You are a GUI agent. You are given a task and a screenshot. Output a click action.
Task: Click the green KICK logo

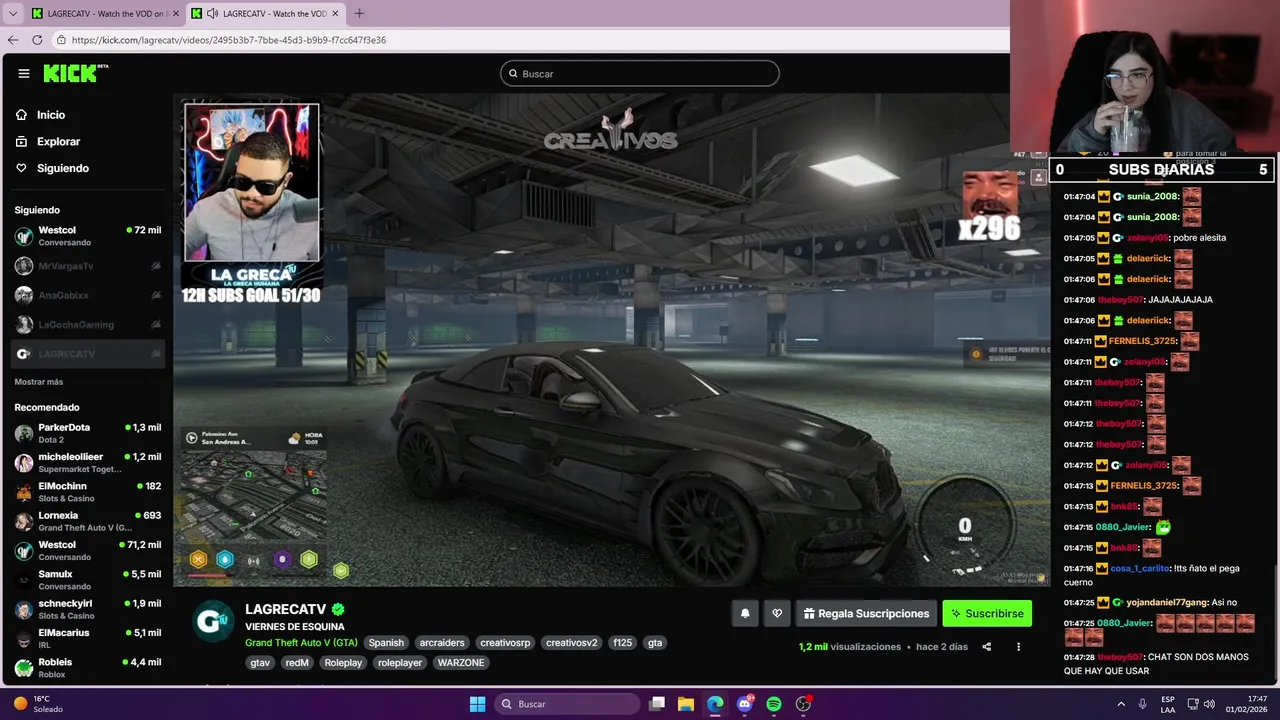(x=74, y=73)
